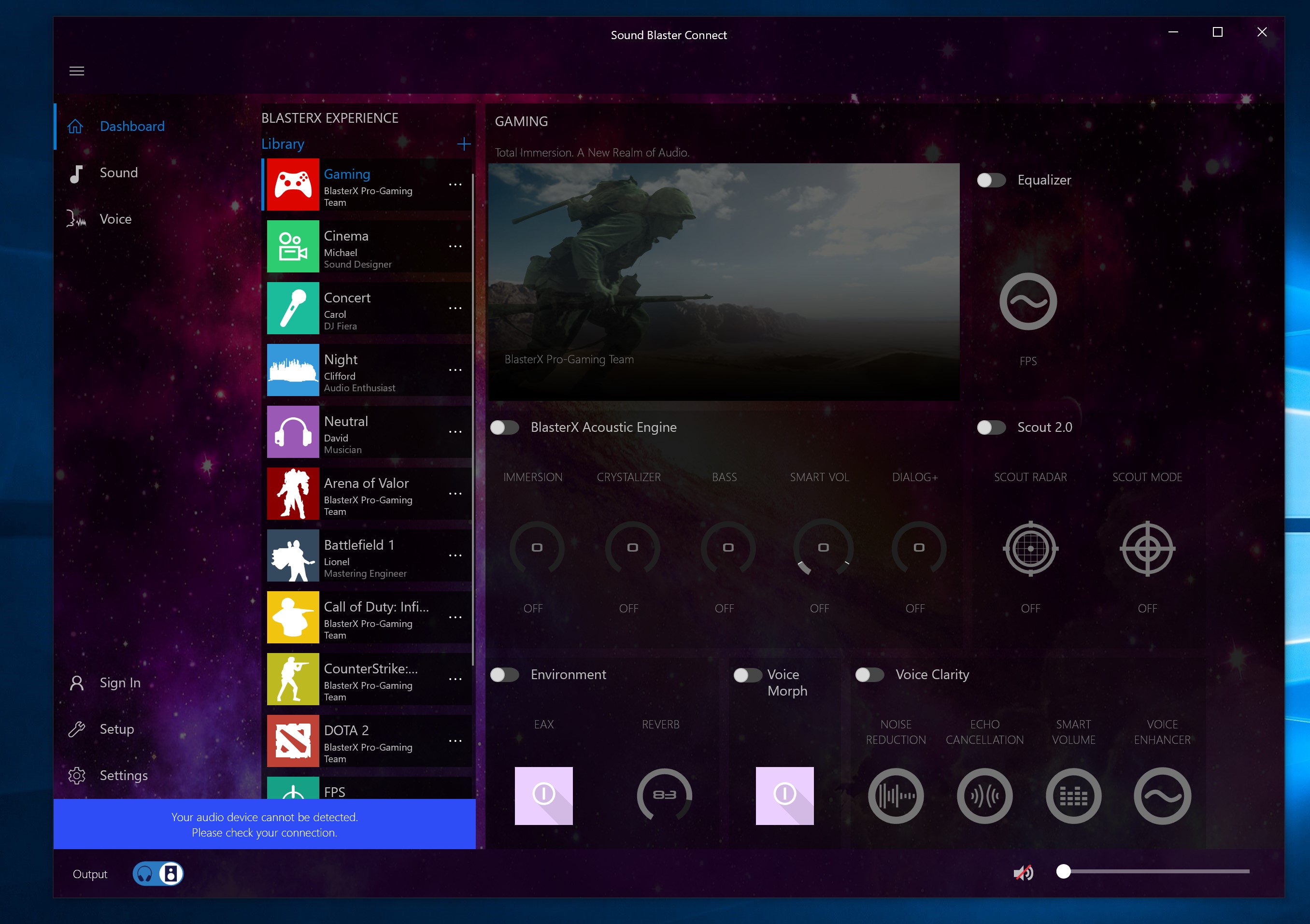1310x924 pixels.
Task: Enable the Scout 2.0 toggle
Action: [991, 427]
